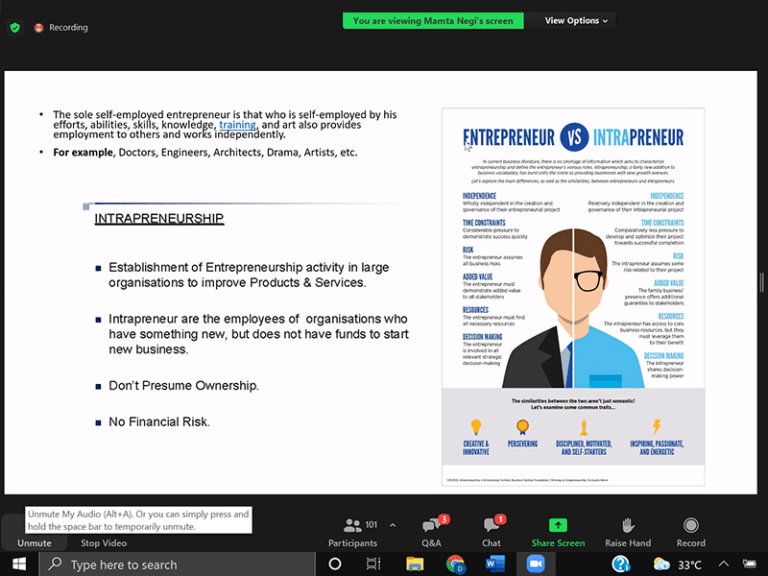This screenshot has width=768, height=576.
Task: Open the Chat panel
Action: click(x=491, y=532)
